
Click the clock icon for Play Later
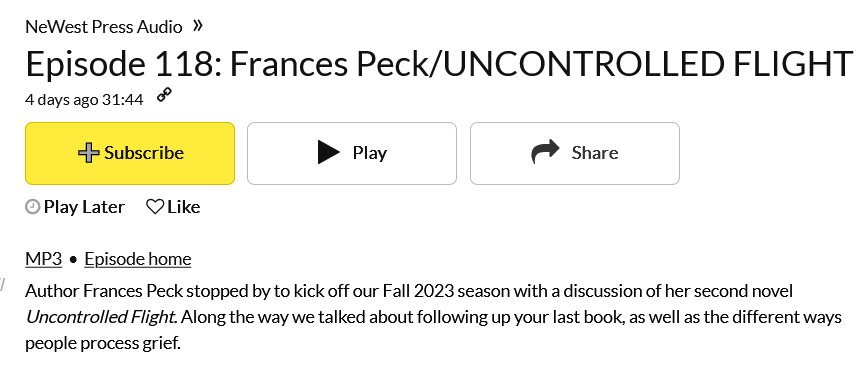click(33, 207)
